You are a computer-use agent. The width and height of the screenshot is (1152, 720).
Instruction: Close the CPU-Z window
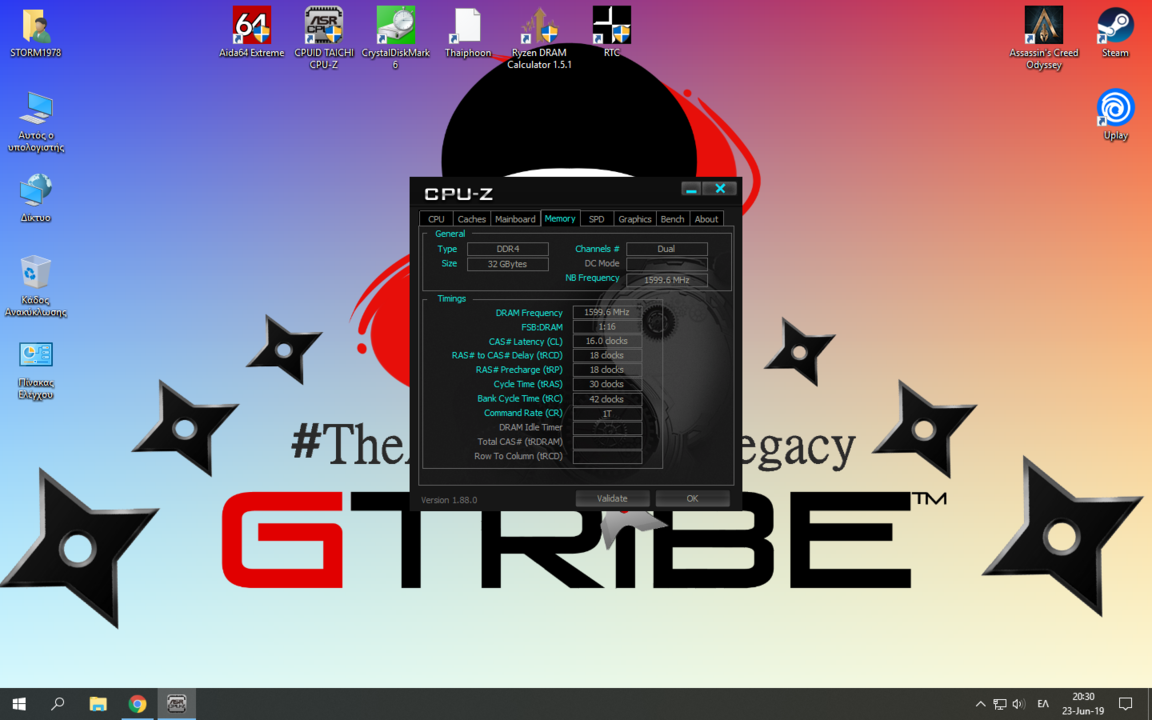[x=720, y=189]
